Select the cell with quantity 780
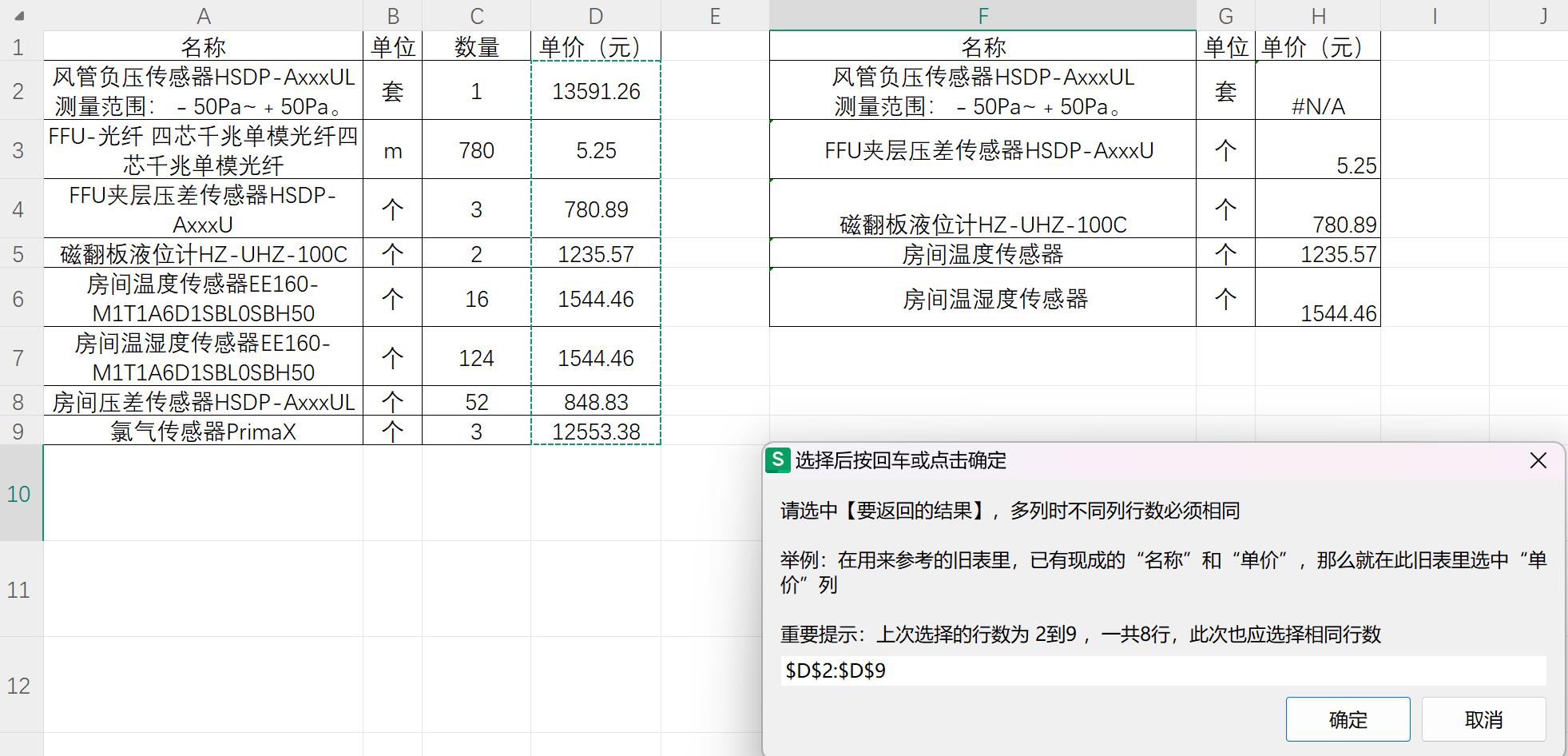 (x=476, y=150)
